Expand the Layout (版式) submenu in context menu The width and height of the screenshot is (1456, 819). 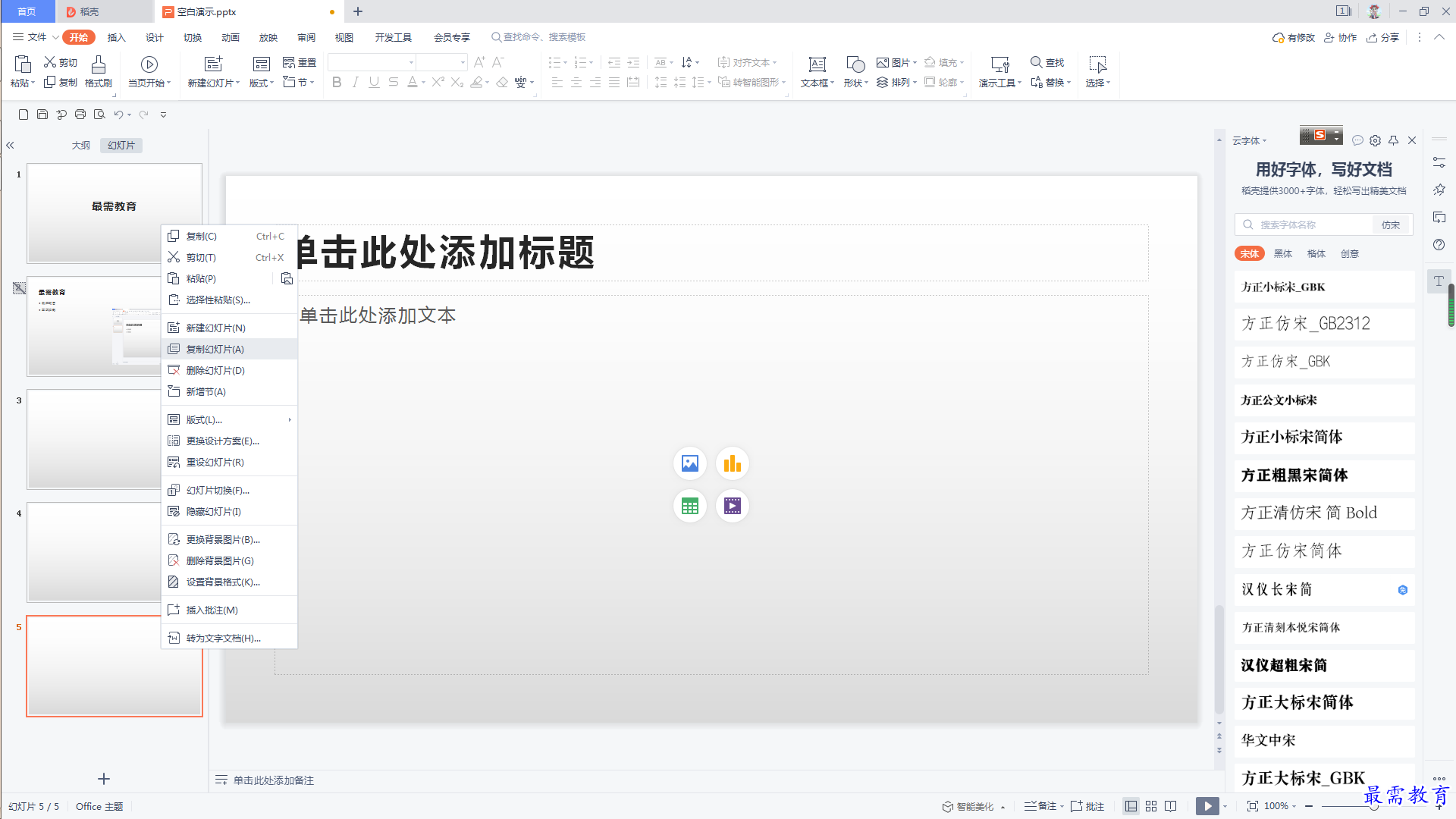point(230,419)
